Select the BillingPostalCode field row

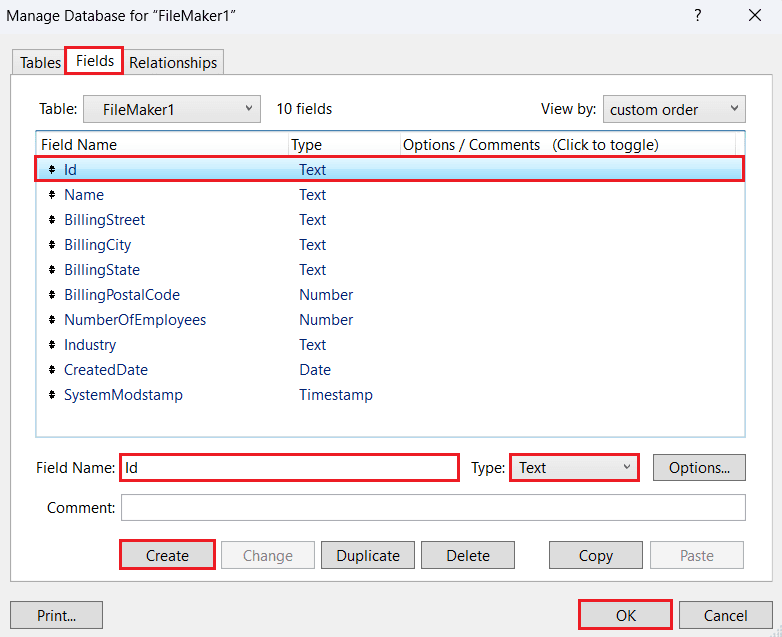pos(122,295)
